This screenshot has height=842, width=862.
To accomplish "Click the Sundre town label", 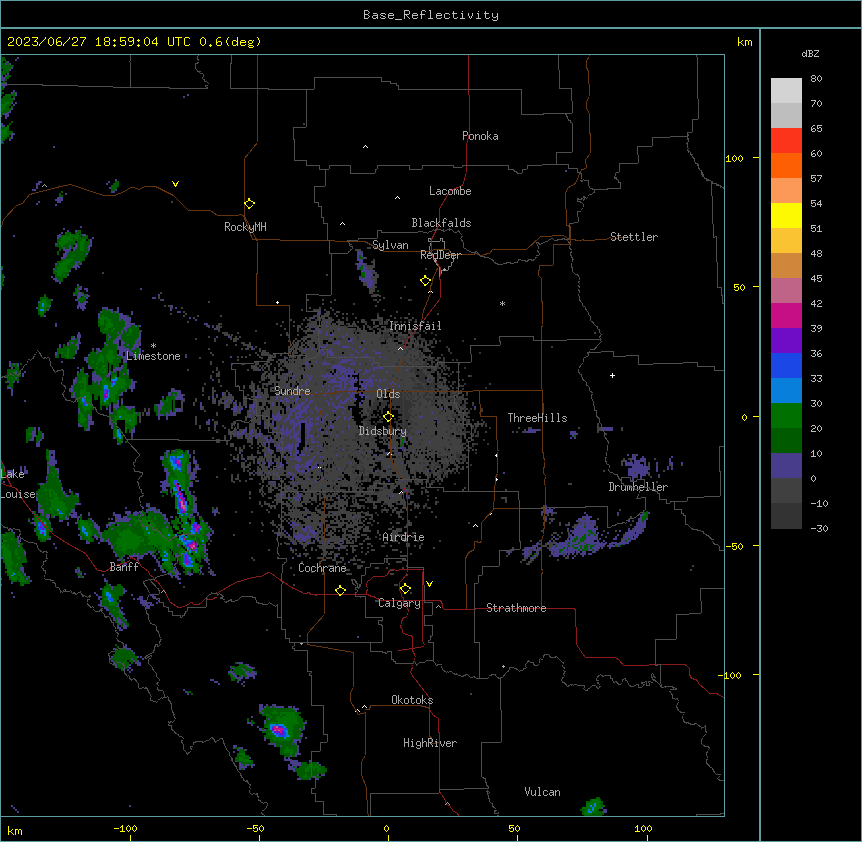I will [292, 391].
